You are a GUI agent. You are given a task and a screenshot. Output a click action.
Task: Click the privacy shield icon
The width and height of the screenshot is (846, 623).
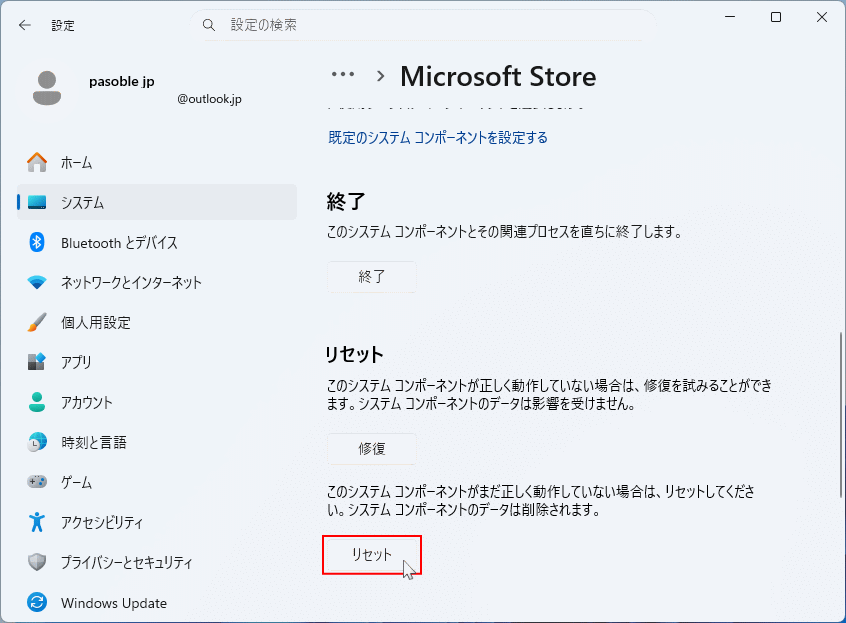pyautogui.click(x=37, y=562)
